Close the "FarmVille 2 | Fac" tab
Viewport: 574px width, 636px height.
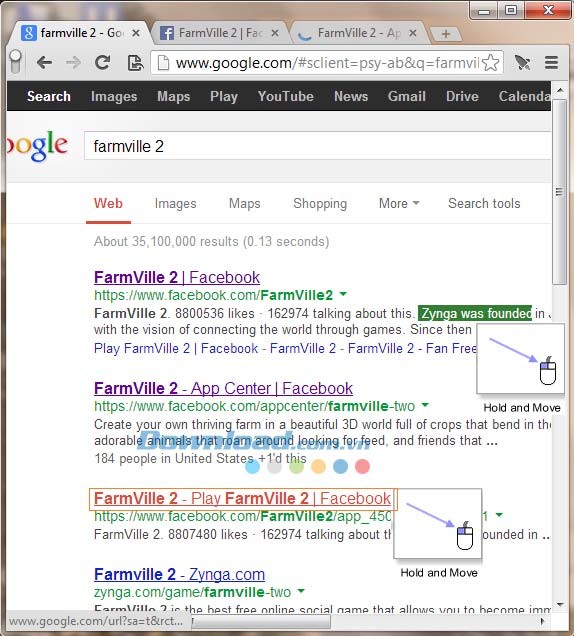coord(275,33)
